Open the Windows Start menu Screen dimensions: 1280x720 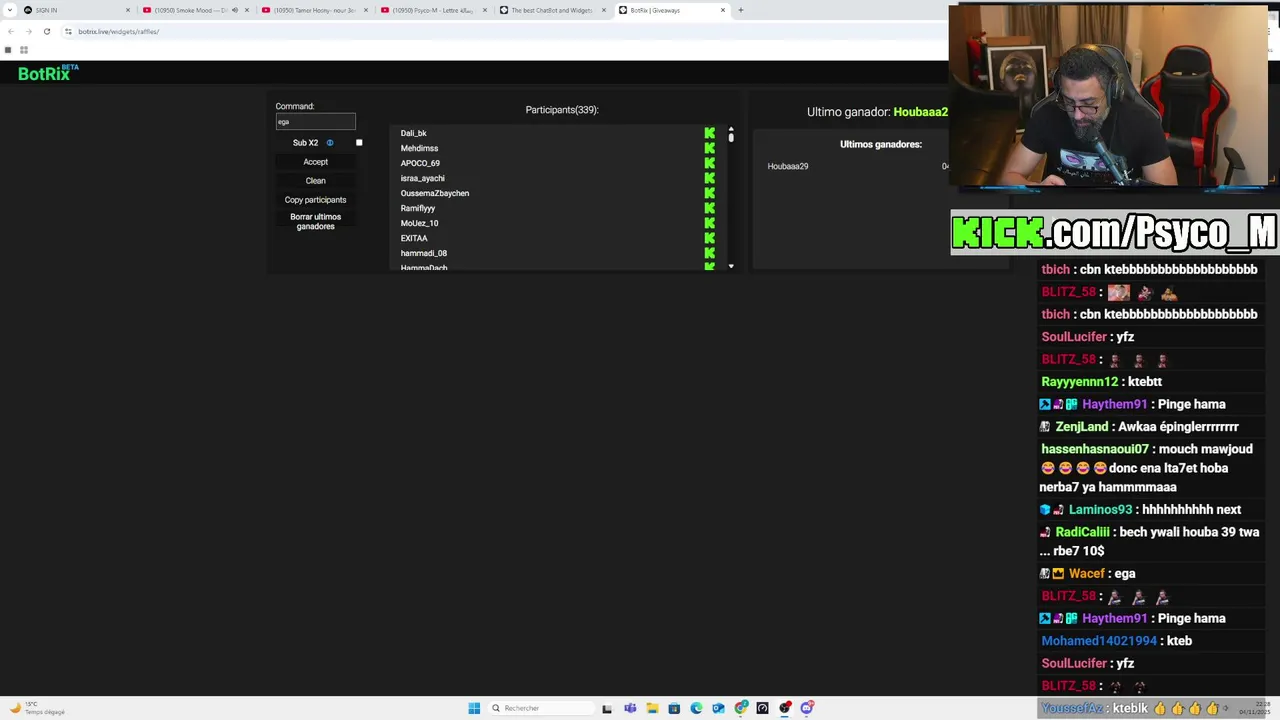tap(474, 708)
